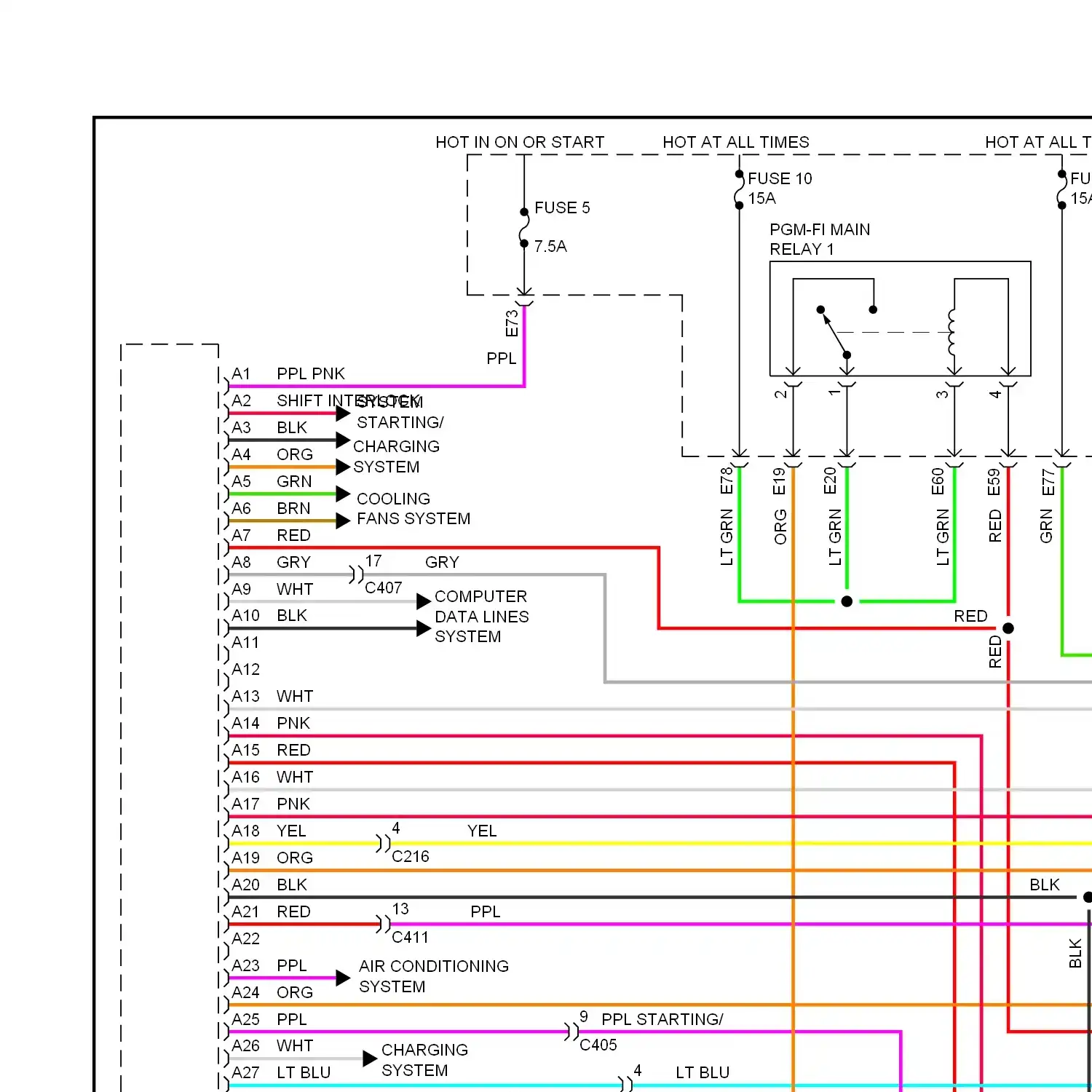The image size is (1092, 1092).
Task: Click the E19 connector label
Action: 780,481
